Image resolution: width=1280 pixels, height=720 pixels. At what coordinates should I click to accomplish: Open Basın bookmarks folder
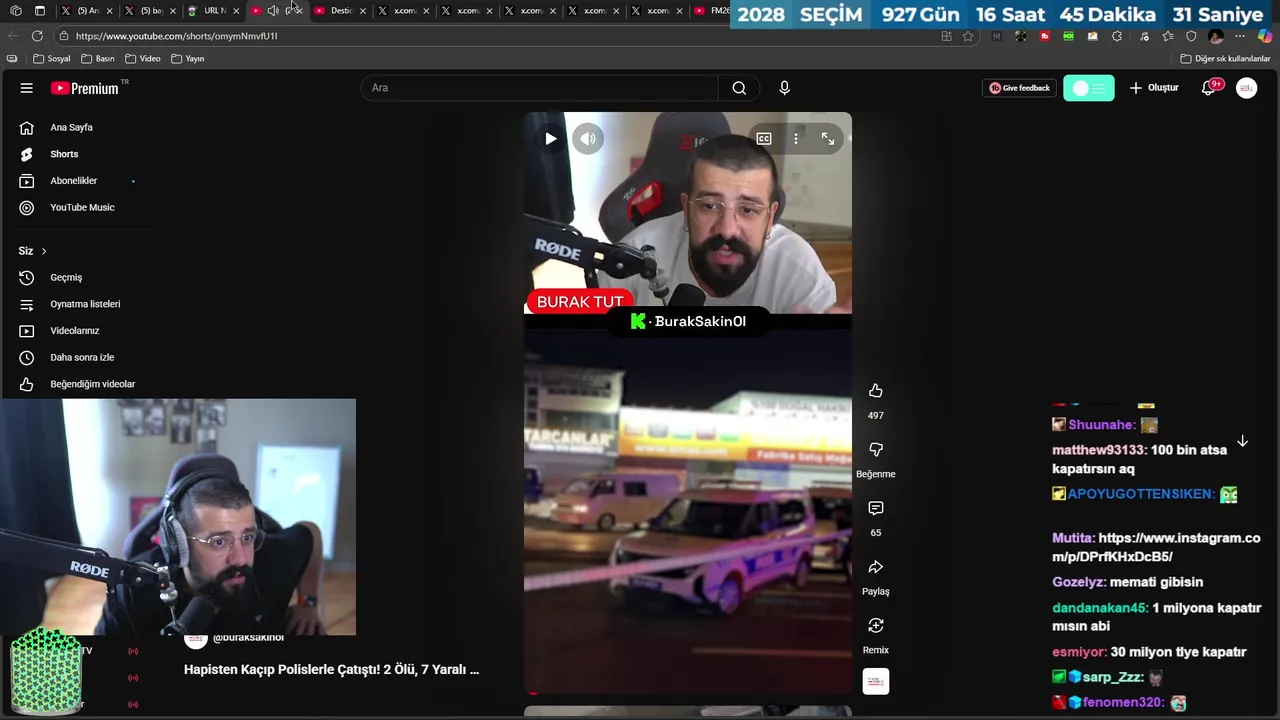[98, 59]
